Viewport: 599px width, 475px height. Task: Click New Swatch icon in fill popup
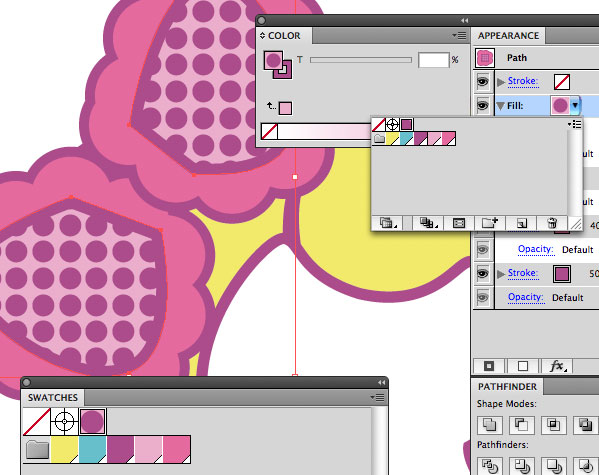521,223
